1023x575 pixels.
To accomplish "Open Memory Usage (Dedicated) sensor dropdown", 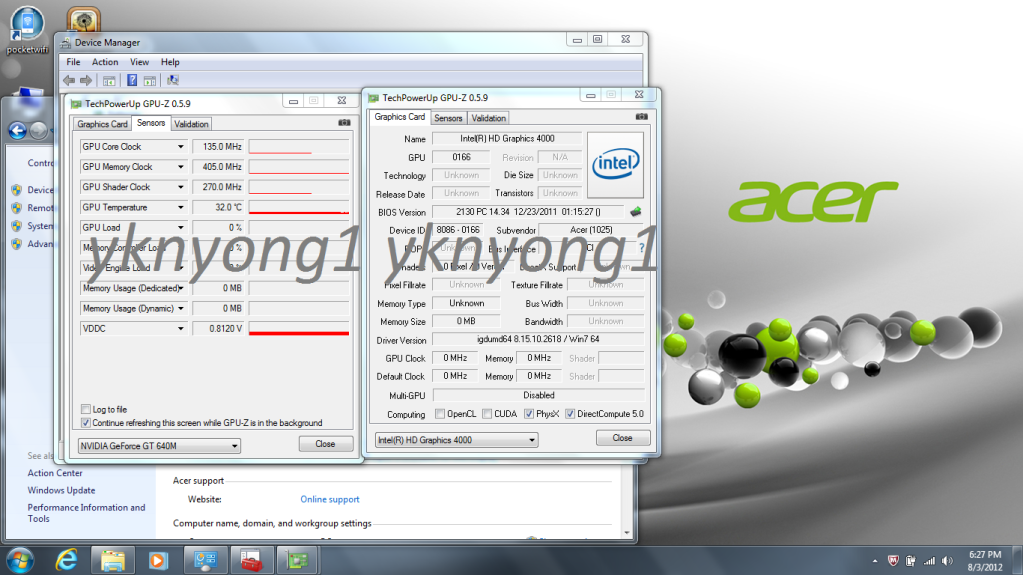I will pyautogui.click(x=181, y=288).
